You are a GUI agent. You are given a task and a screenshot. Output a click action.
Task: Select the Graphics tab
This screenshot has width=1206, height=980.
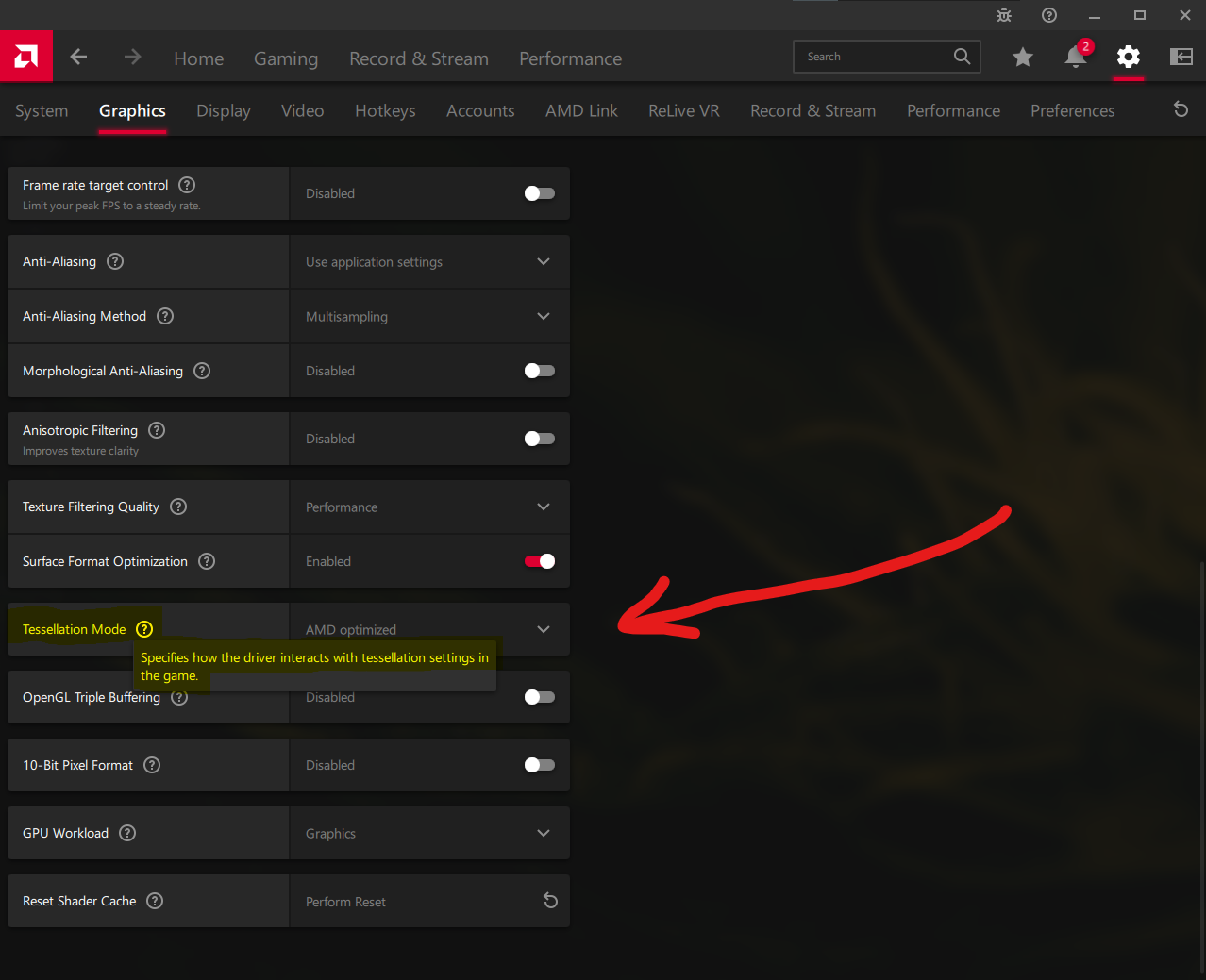132,110
